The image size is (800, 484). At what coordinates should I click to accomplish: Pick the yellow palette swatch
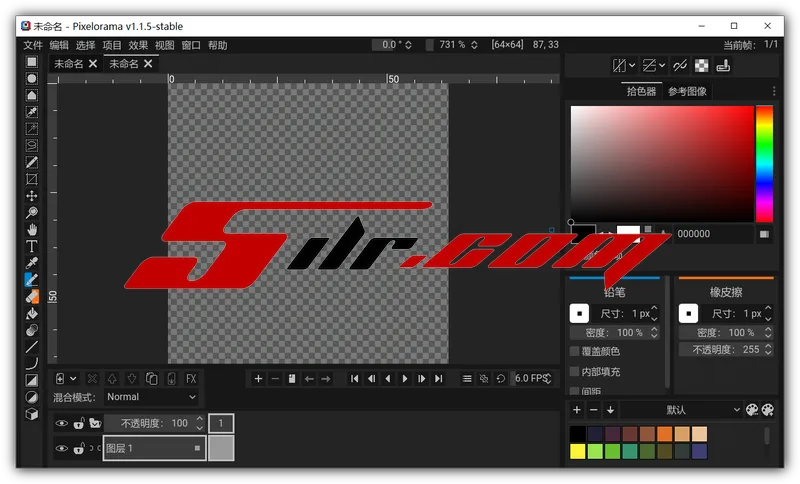coord(578,451)
